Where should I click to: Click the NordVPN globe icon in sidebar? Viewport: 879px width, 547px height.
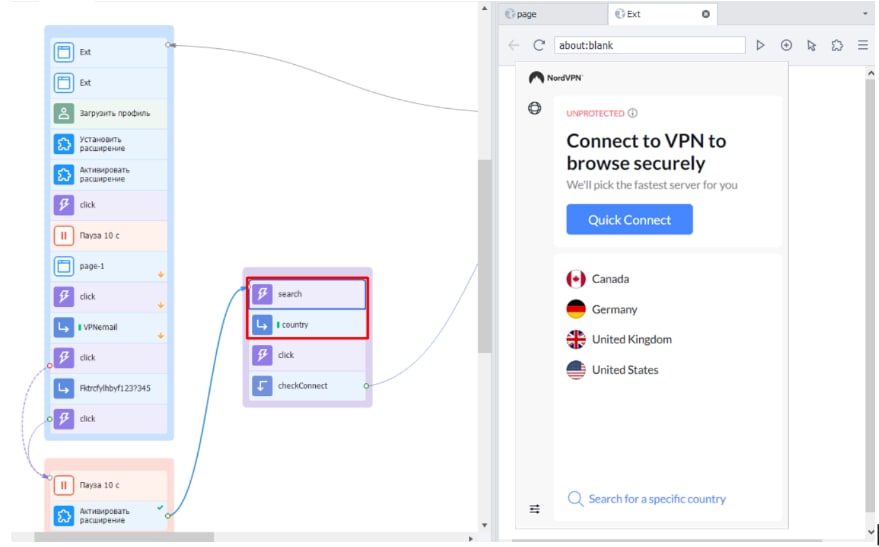pos(535,108)
